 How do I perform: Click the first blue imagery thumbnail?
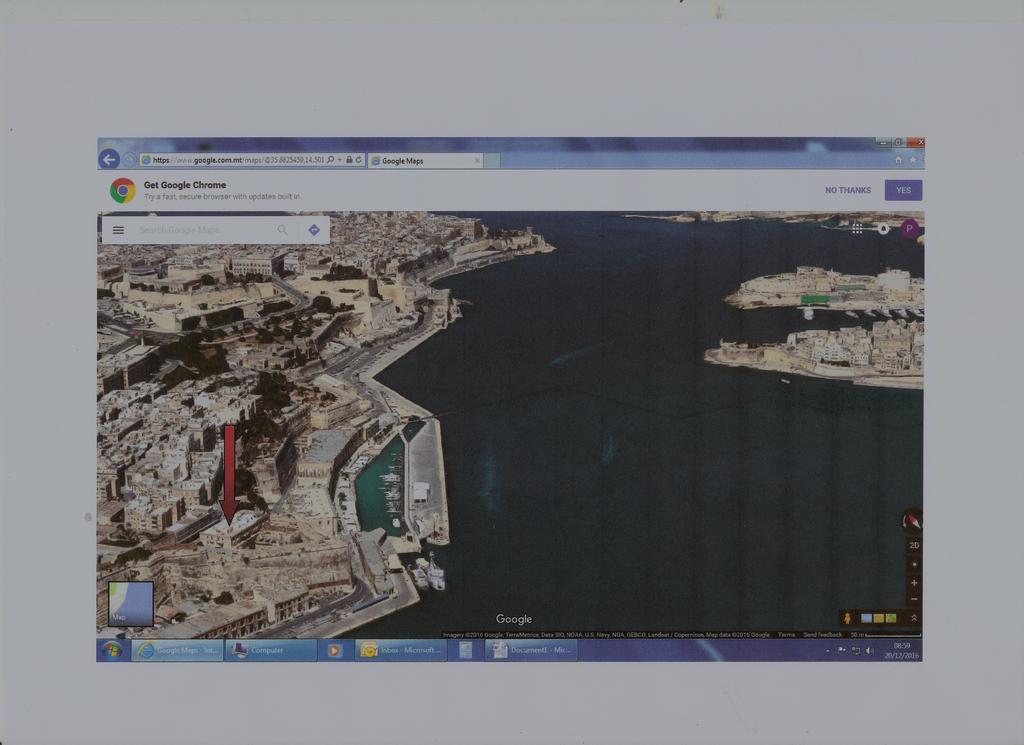click(867, 618)
